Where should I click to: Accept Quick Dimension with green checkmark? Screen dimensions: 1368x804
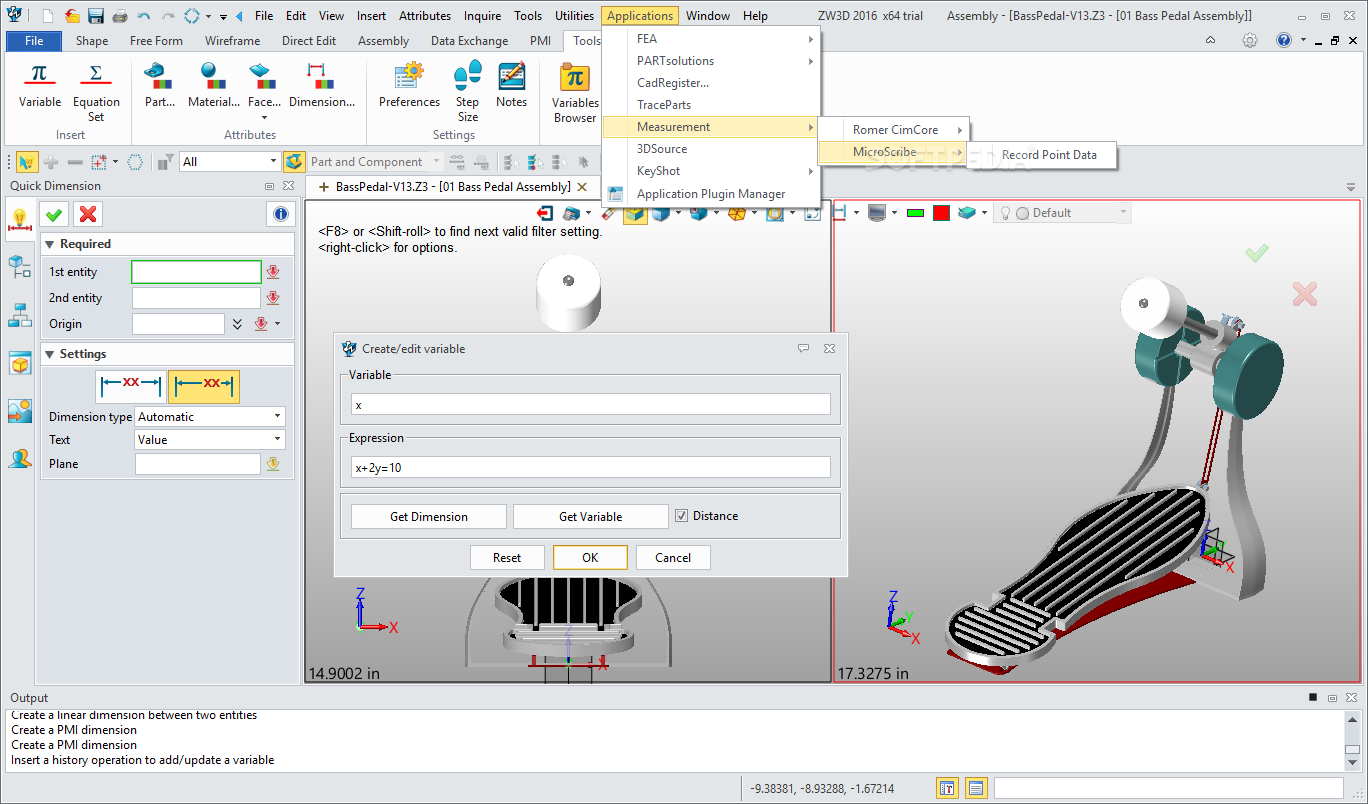coord(54,213)
